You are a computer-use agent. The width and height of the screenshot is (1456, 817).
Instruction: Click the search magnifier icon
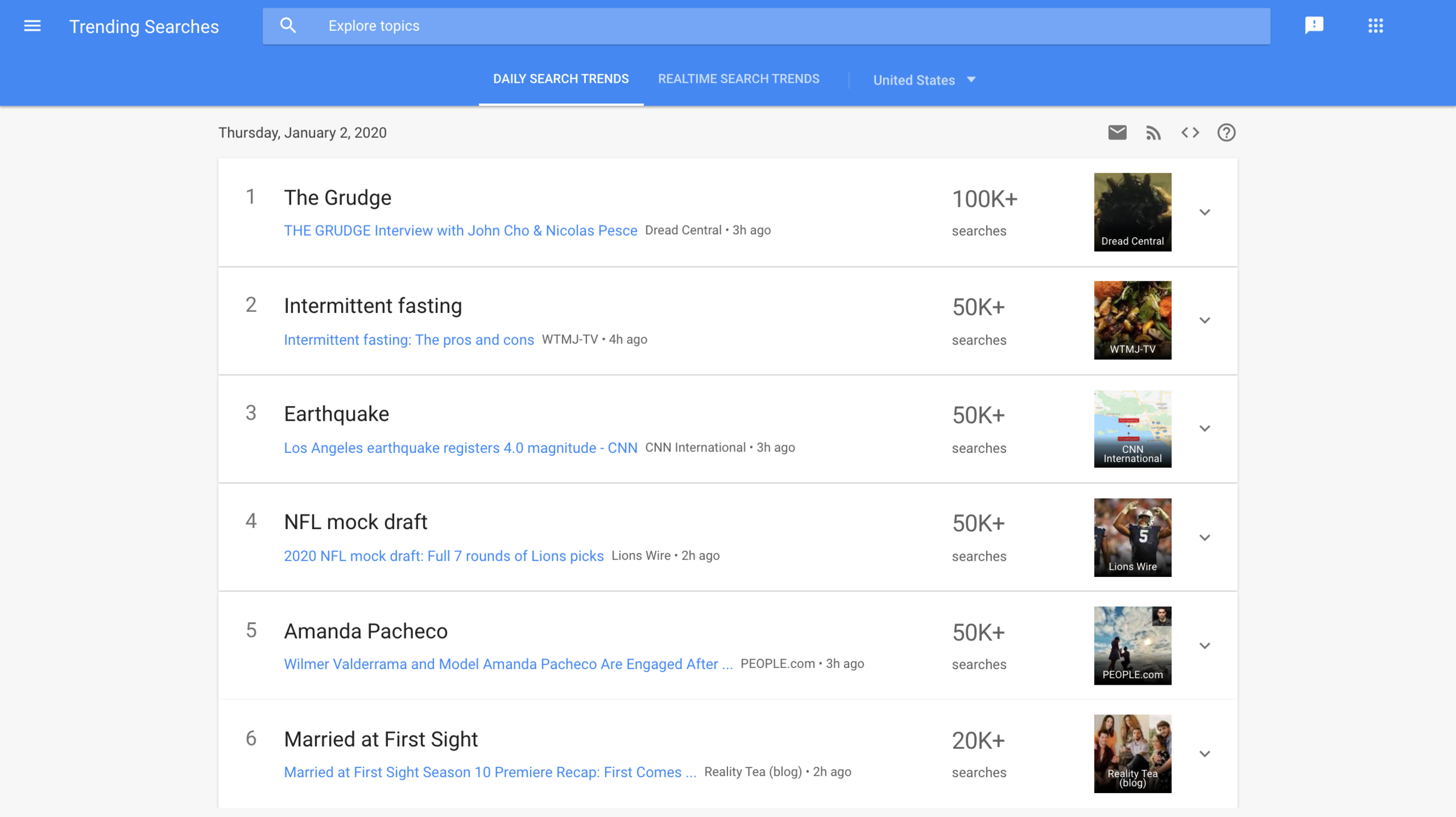[288, 26]
